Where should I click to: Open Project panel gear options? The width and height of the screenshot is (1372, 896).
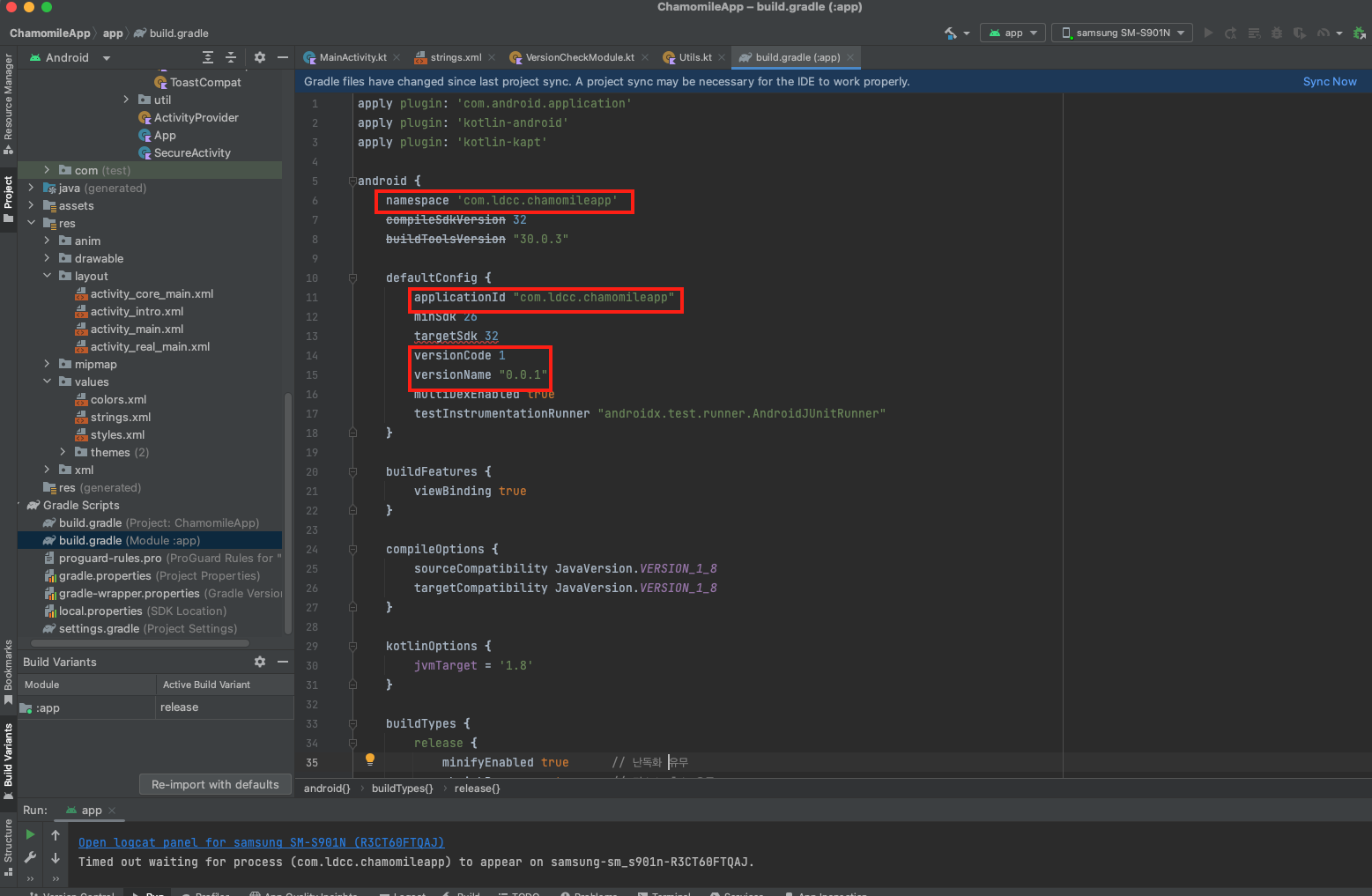click(x=260, y=57)
